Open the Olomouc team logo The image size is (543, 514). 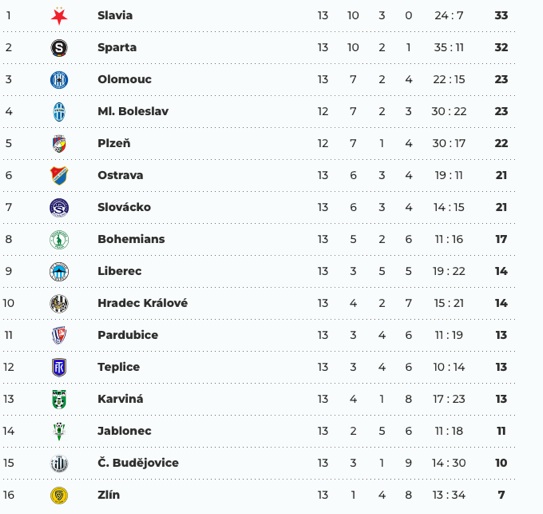tap(59, 80)
